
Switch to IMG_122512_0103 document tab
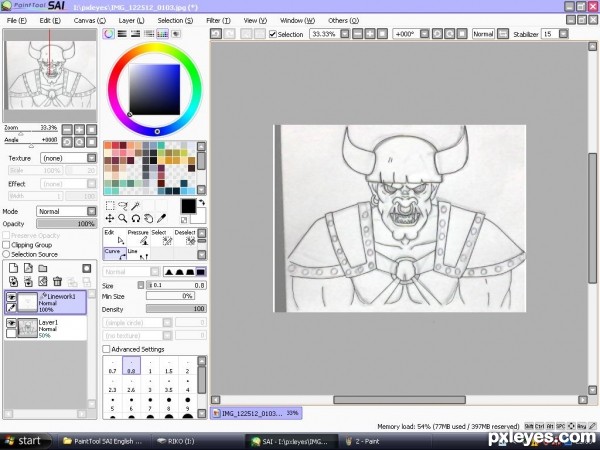coord(256,413)
